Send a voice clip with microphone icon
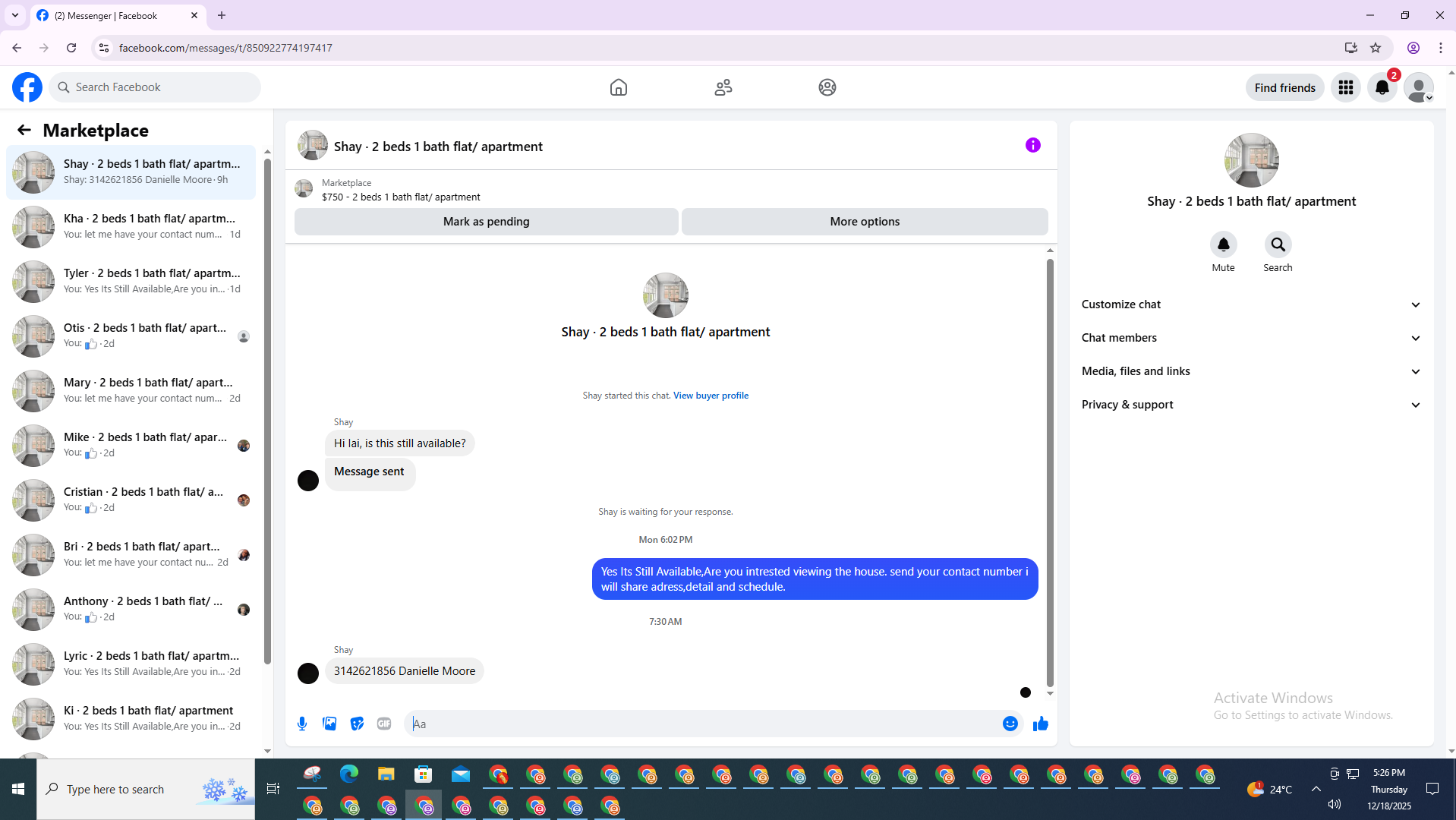The image size is (1456, 820). [302, 724]
